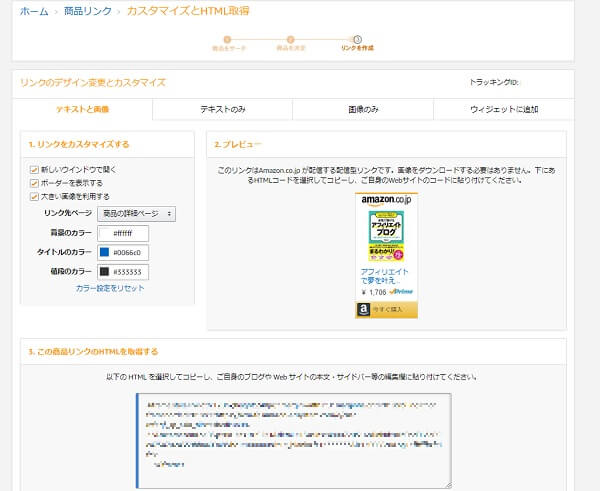600x491 pixels.
Task: Click トラッキングID label
Action: [x=494, y=82]
